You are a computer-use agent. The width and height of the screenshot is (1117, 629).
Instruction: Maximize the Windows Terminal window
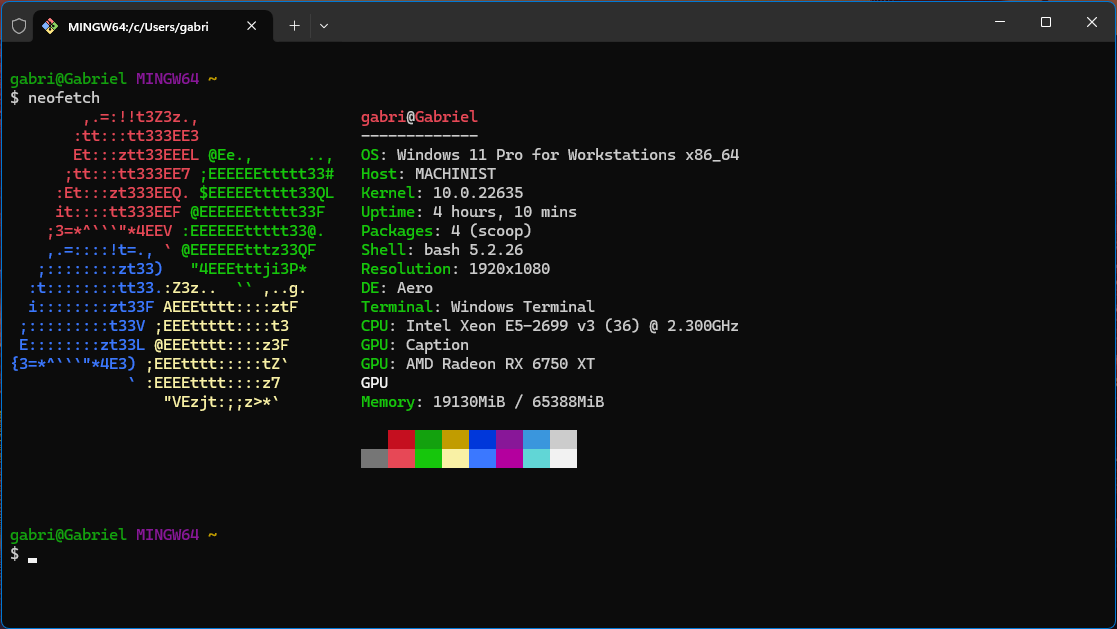1046,22
